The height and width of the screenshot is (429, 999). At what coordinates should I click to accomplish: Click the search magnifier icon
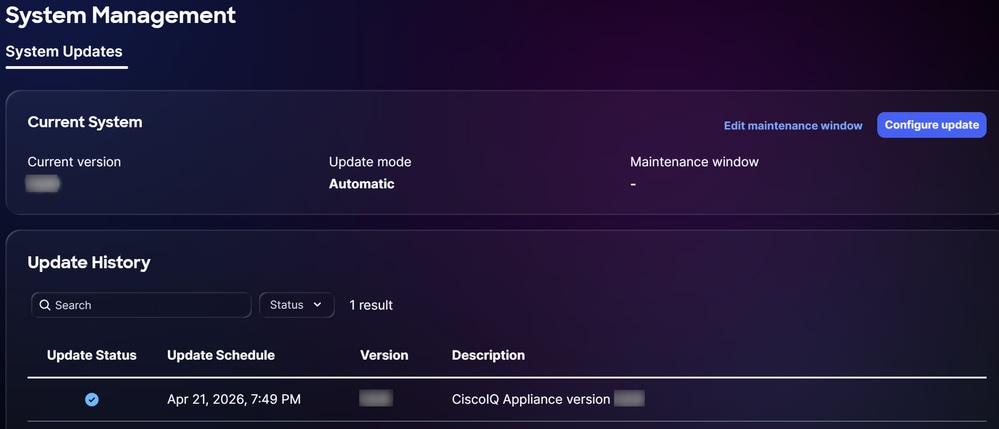click(45, 305)
